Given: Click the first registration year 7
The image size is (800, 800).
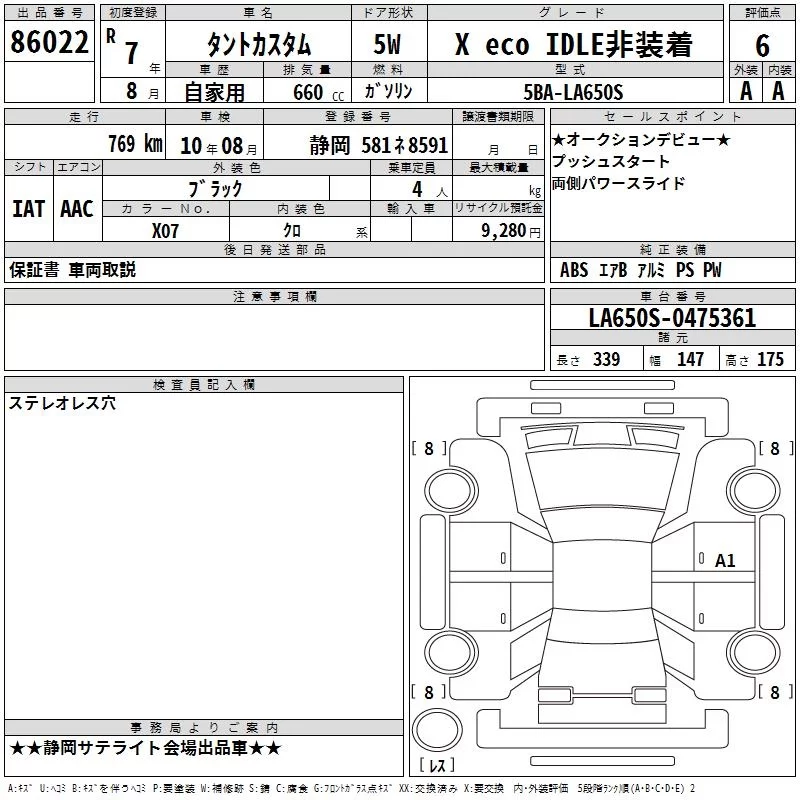Looking at the screenshot, I should pyautogui.click(x=132, y=53).
